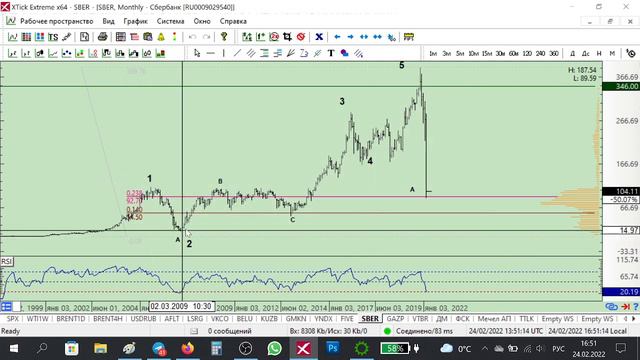640x360 pixels.
Task: Click the yellow ruler-grid icon
Action: [409, 37]
